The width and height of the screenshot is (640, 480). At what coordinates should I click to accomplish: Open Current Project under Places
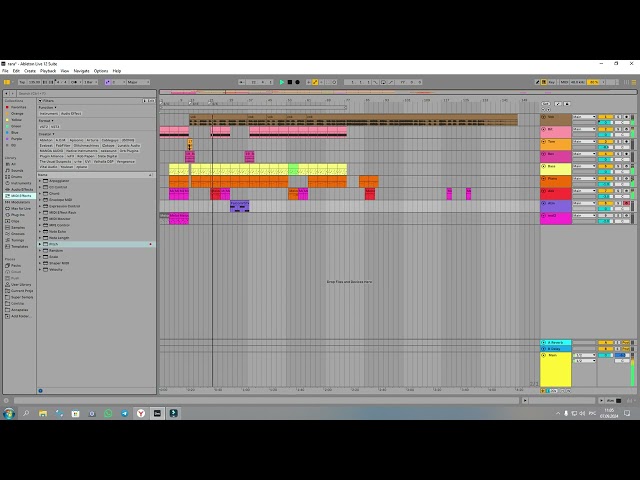pos(19,291)
